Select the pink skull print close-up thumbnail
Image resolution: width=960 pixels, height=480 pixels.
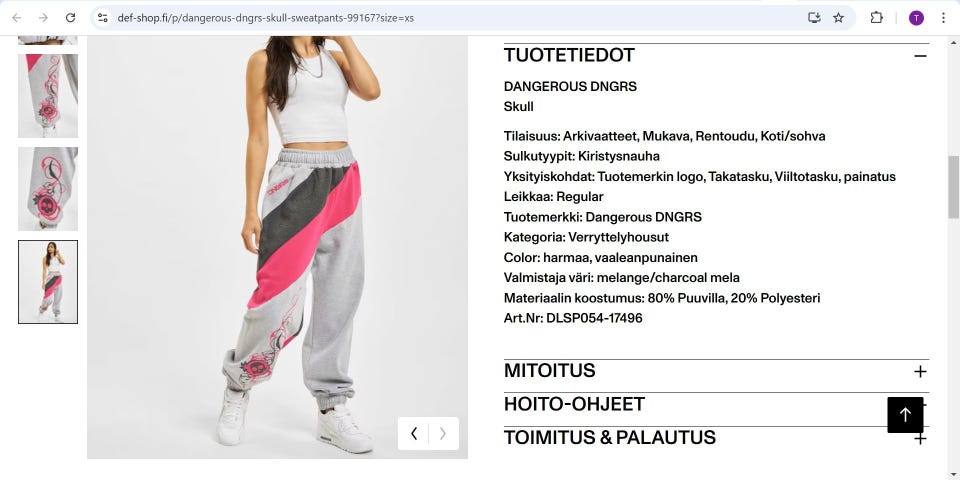(x=48, y=189)
